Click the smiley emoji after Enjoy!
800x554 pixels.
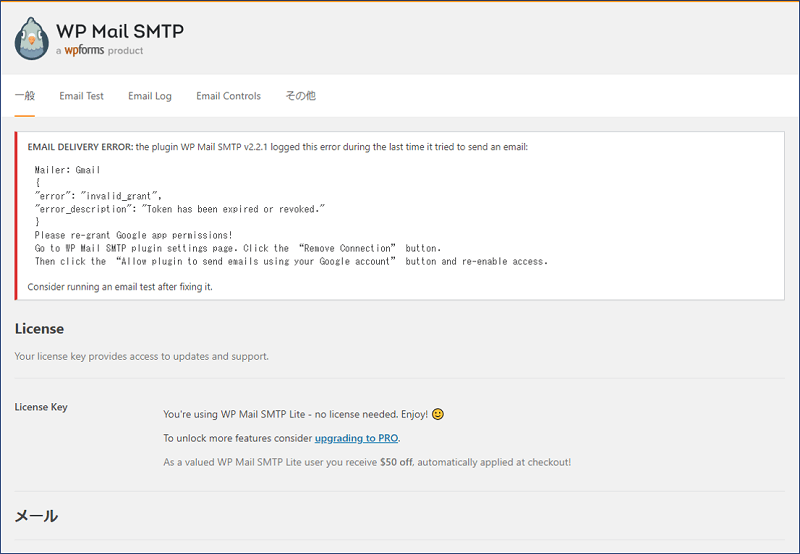438,414
